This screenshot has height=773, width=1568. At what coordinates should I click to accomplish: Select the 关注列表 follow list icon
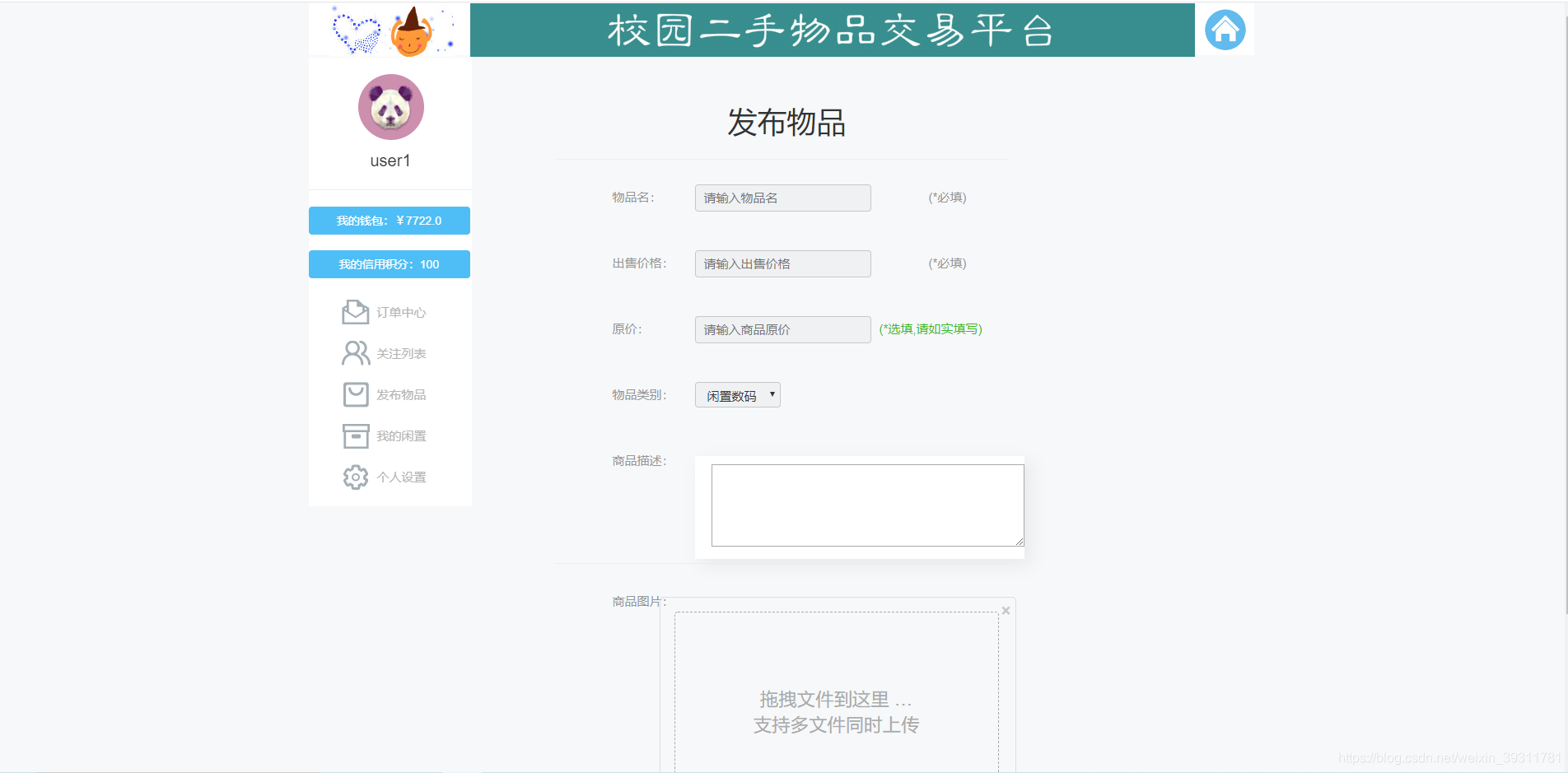click(x=355, y=353)
